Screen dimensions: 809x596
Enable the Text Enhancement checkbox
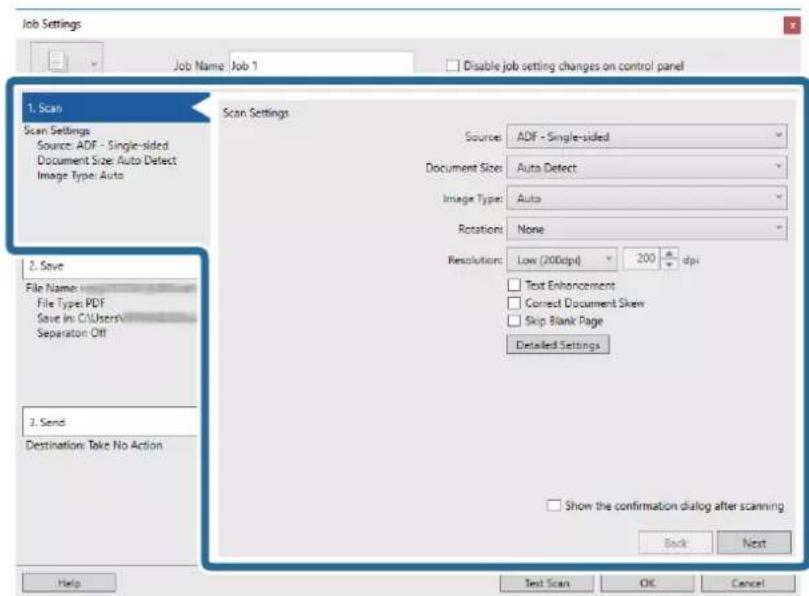514,285
